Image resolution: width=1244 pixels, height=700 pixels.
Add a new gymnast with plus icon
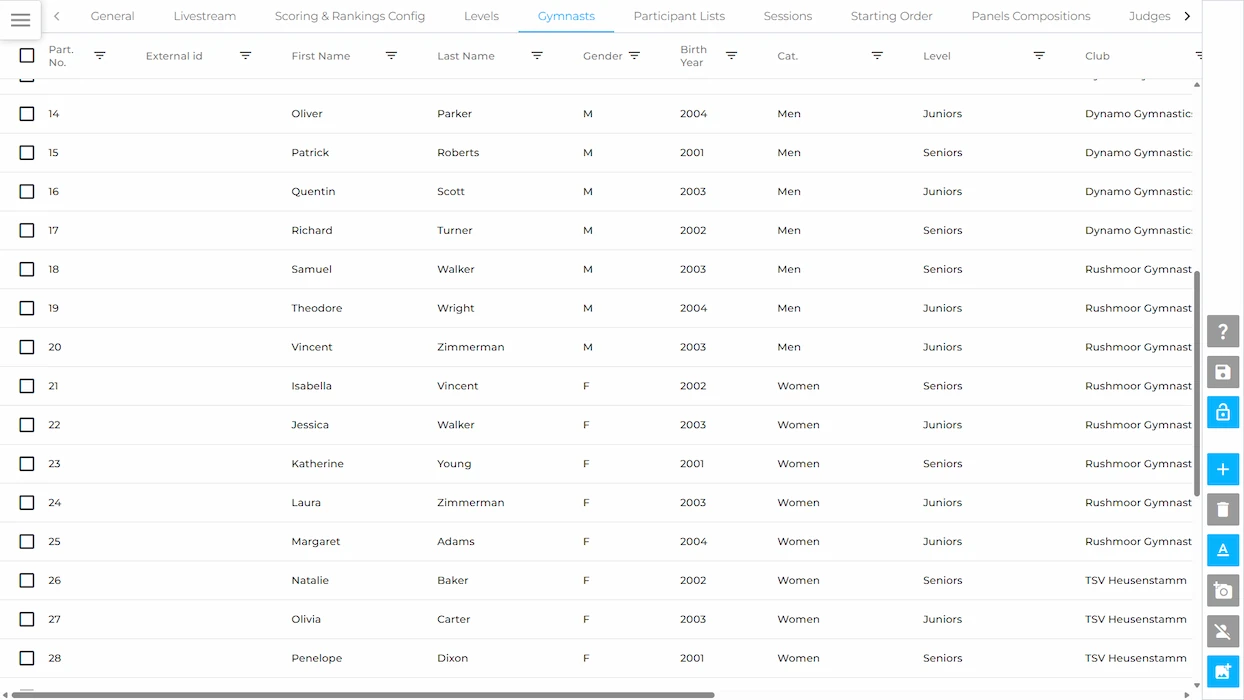(1223, 470)
